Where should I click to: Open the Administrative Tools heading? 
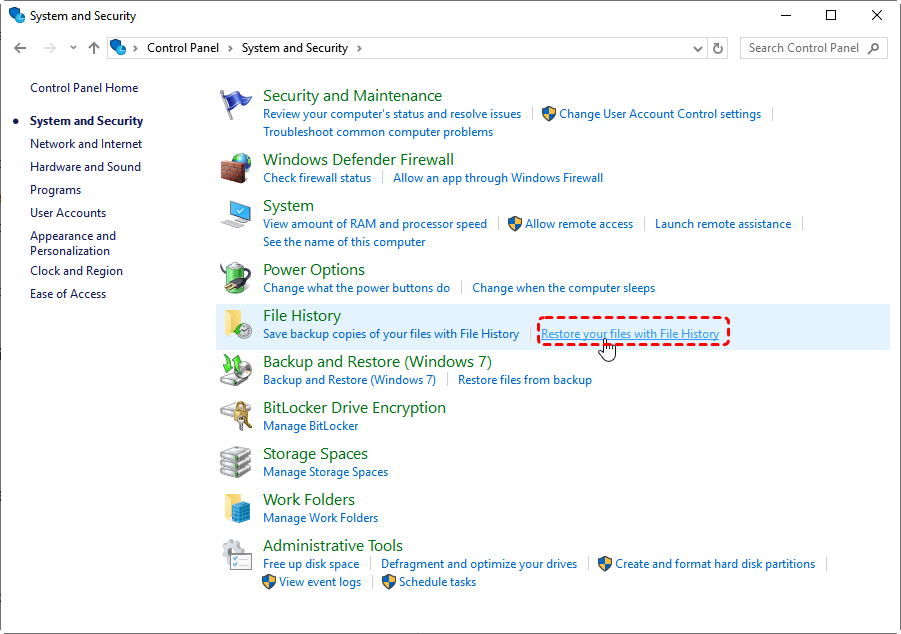(x=333, y=545)
